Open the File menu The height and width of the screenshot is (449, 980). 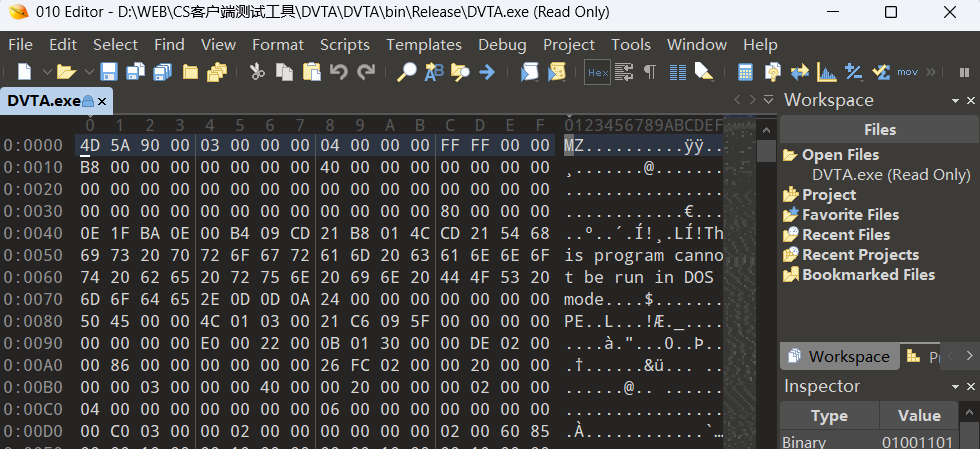tap(21, 44)
